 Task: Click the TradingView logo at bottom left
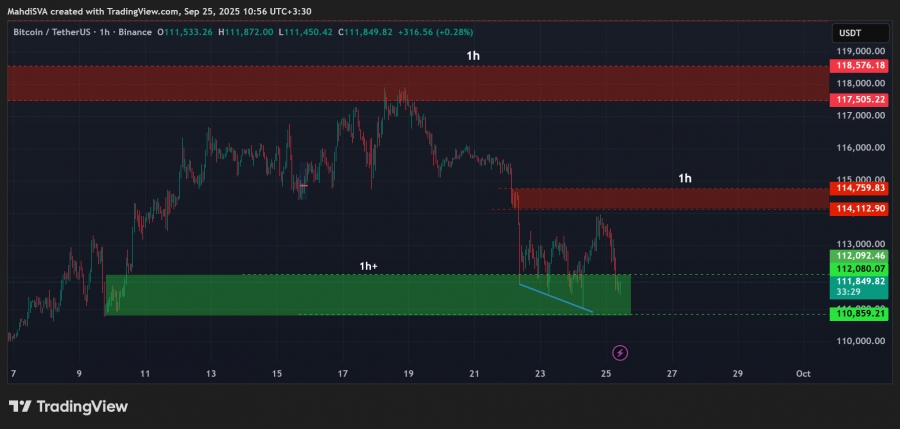point(68,406)
